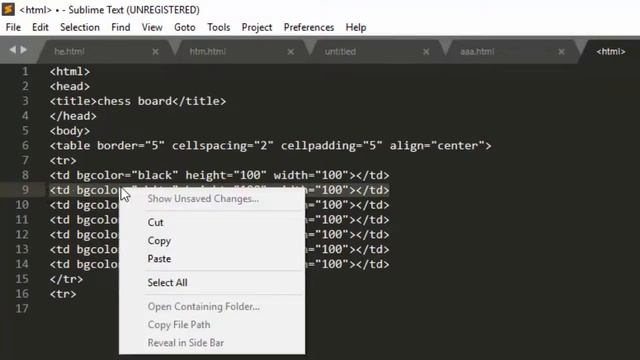Click line number 15 in gutter

pos(22,279)
